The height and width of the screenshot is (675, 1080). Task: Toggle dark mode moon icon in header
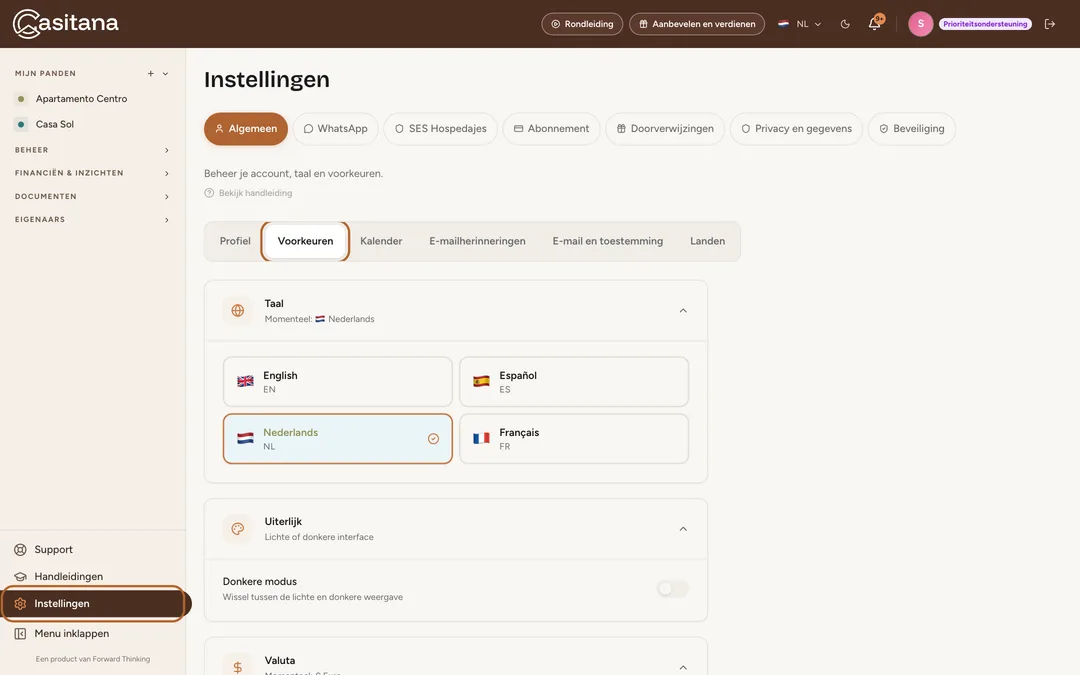coord(845,24)
